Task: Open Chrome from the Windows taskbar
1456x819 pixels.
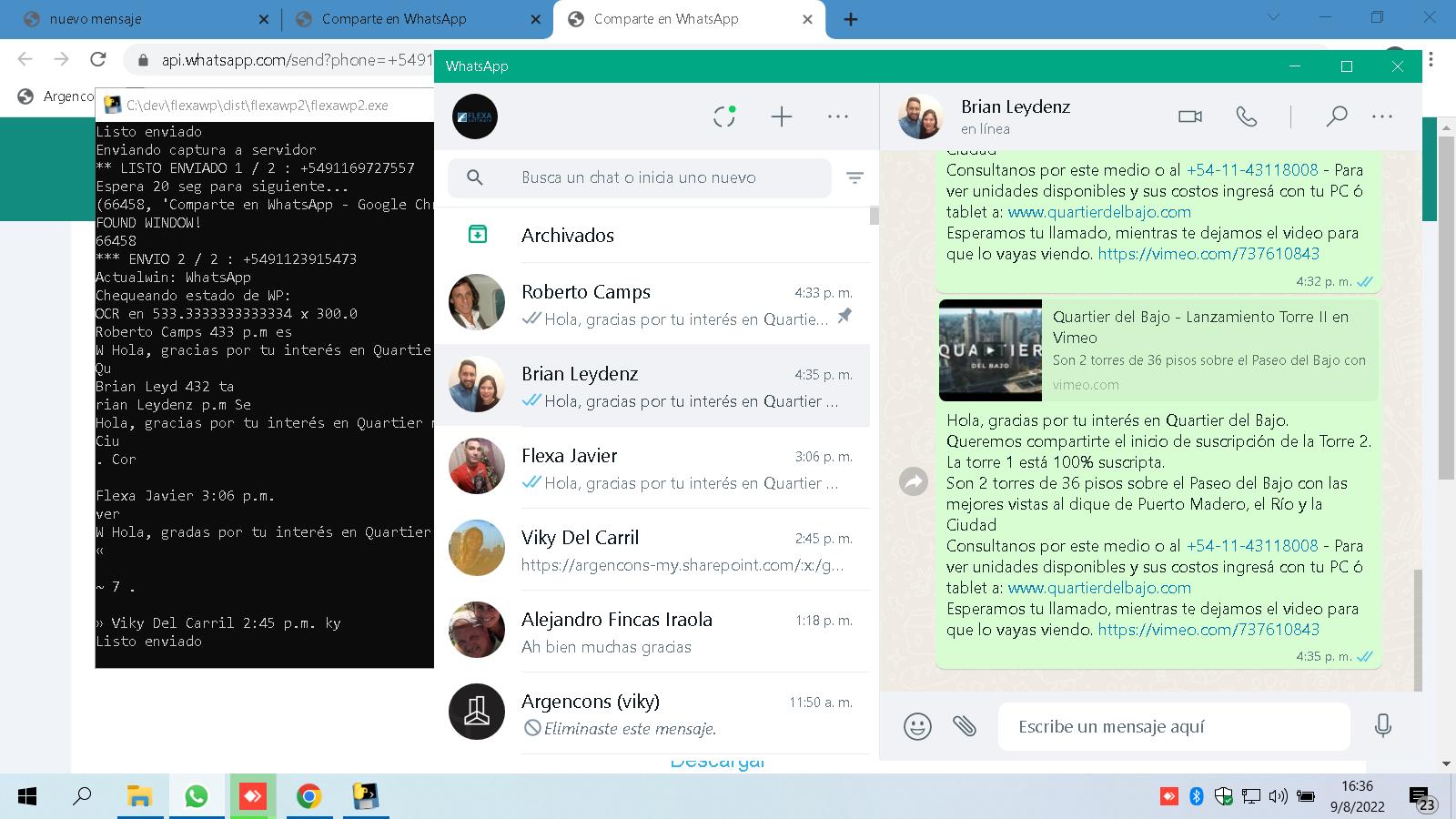Action: coord(309,797)
